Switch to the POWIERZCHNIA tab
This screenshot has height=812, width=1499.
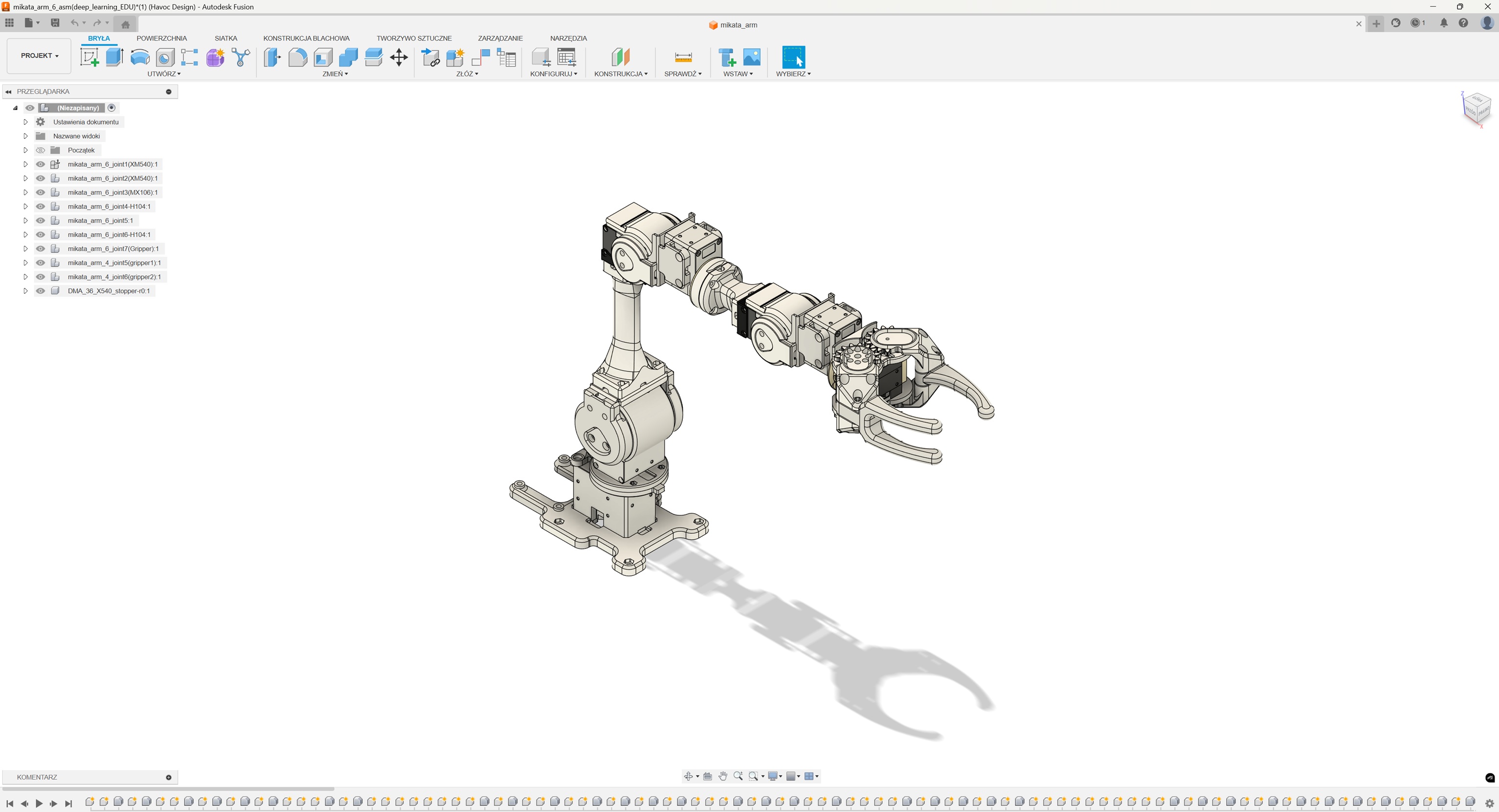(x=162, y=39)
